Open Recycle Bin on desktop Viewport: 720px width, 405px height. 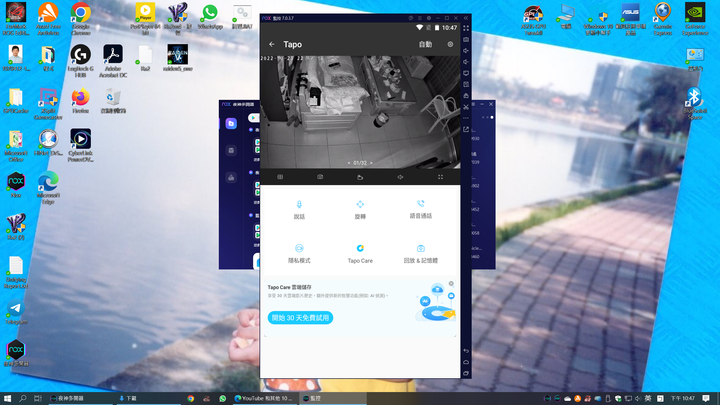click(x=113, y=101)
